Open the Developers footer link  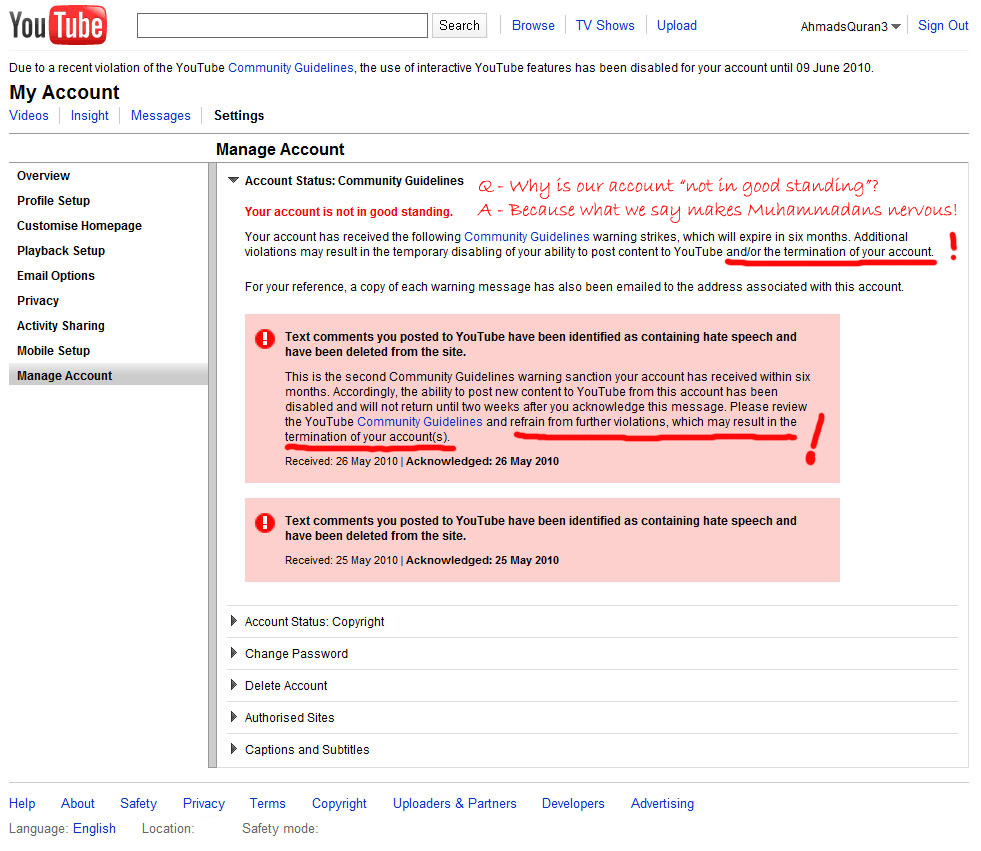573,803
